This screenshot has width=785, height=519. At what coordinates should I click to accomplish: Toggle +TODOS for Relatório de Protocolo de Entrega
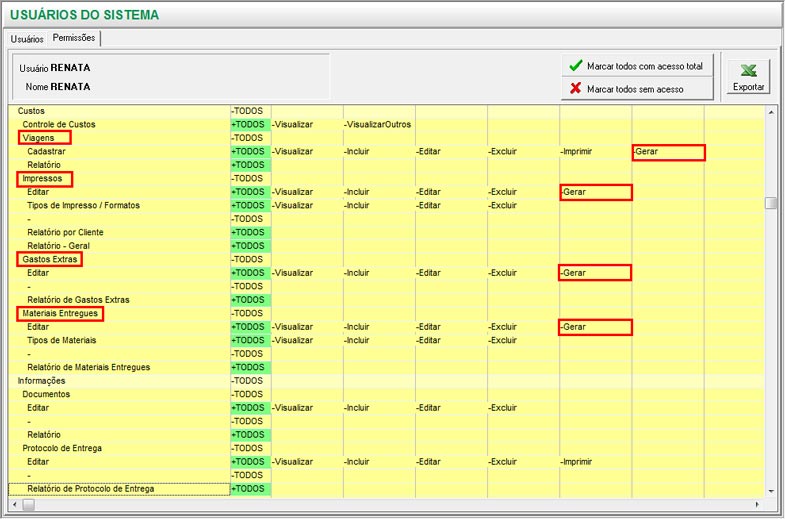click(x=250, y=489)
